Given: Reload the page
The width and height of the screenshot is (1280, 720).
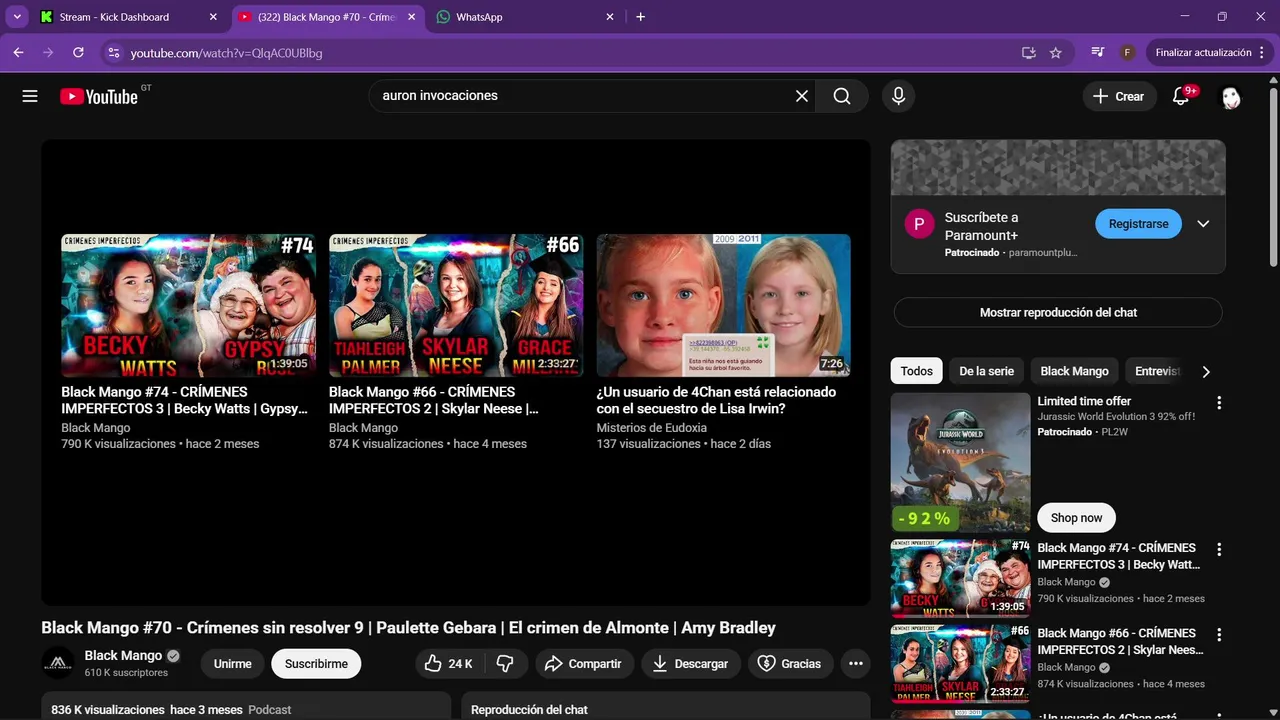Looking at the screenshot, I should point(78,53).
